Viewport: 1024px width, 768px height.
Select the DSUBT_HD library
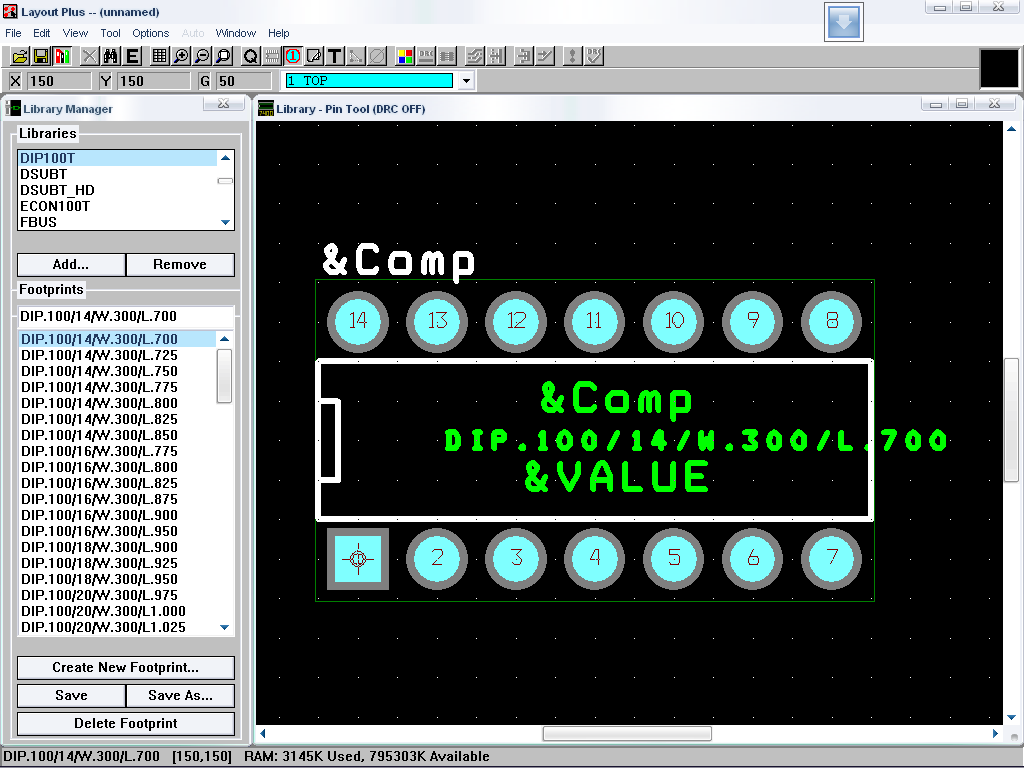(118, 190)
